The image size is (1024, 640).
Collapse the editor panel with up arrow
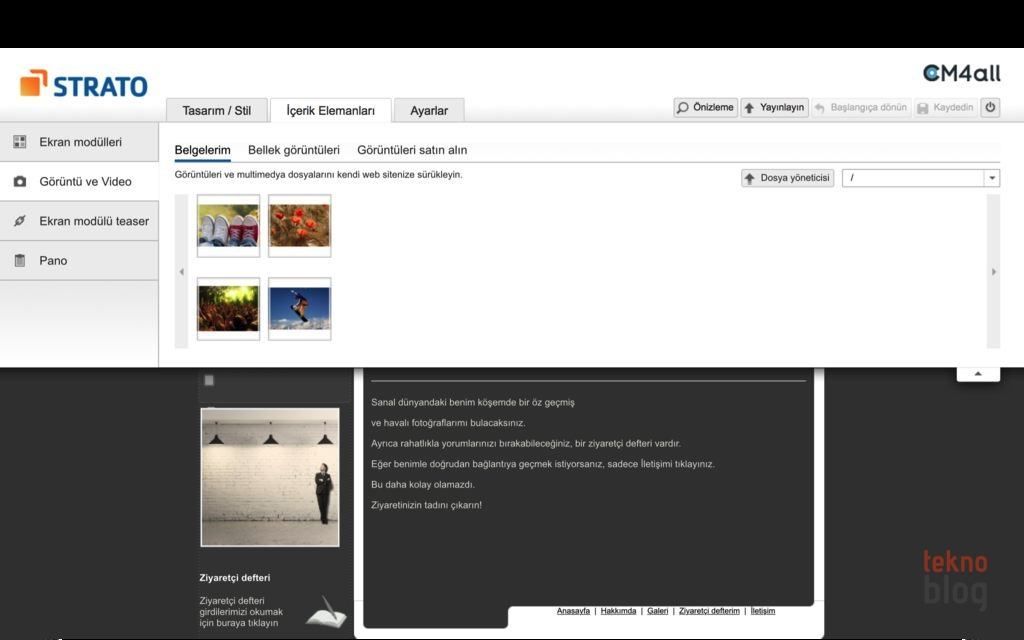[978, 373]
